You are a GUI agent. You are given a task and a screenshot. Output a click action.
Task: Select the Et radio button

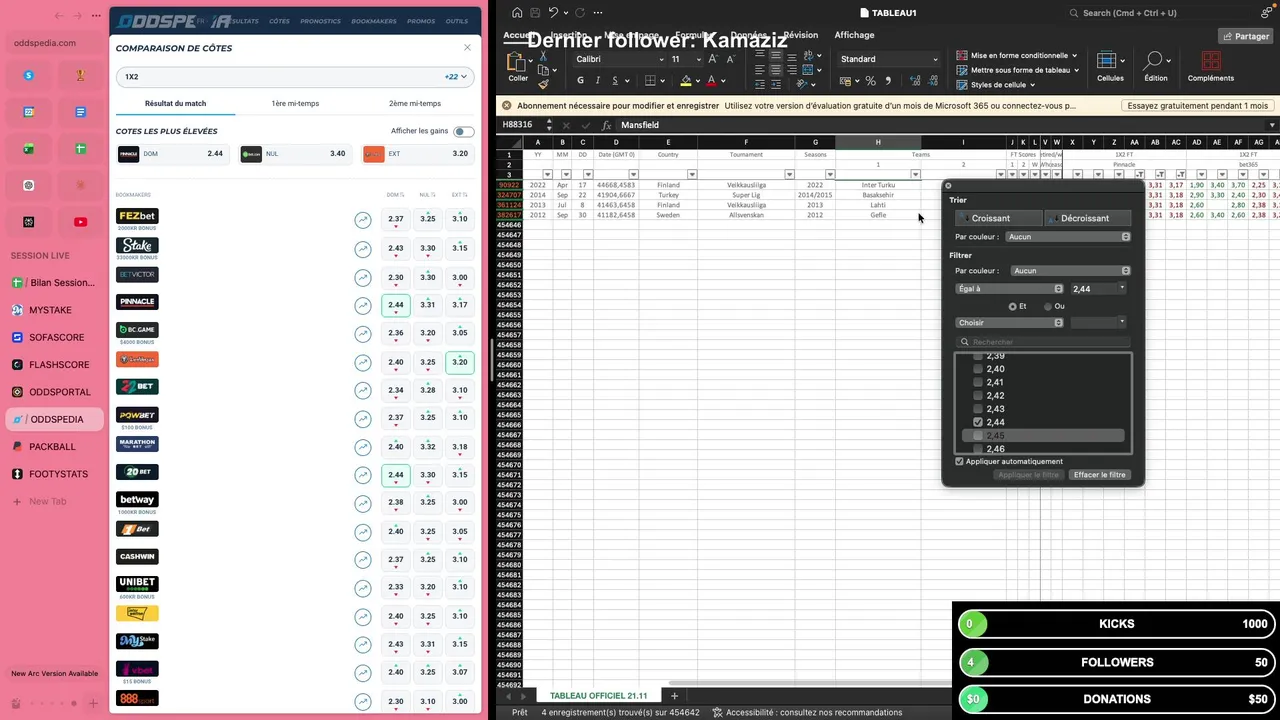coord(1013,306)
